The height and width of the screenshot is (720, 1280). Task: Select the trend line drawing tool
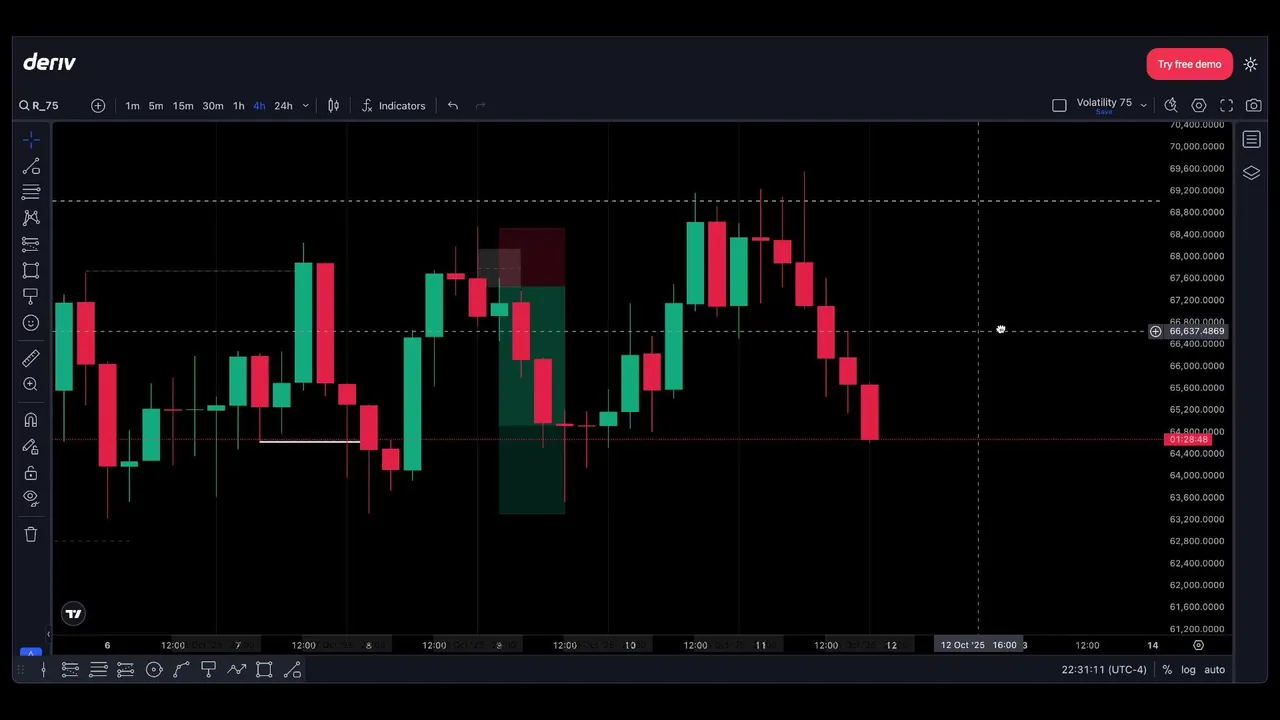pos(31,166)
